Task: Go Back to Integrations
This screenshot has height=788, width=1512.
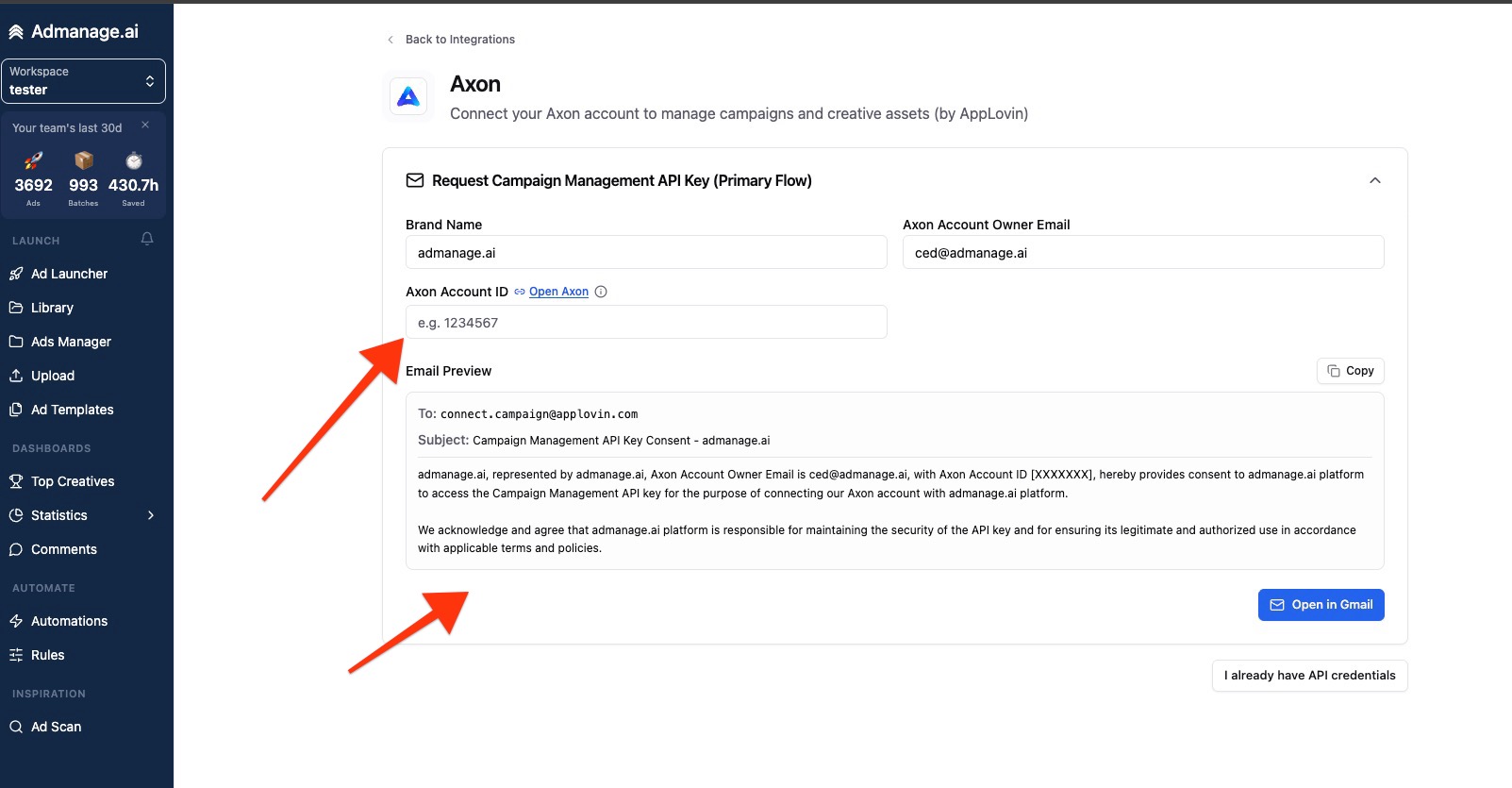Action: (451, 40)
